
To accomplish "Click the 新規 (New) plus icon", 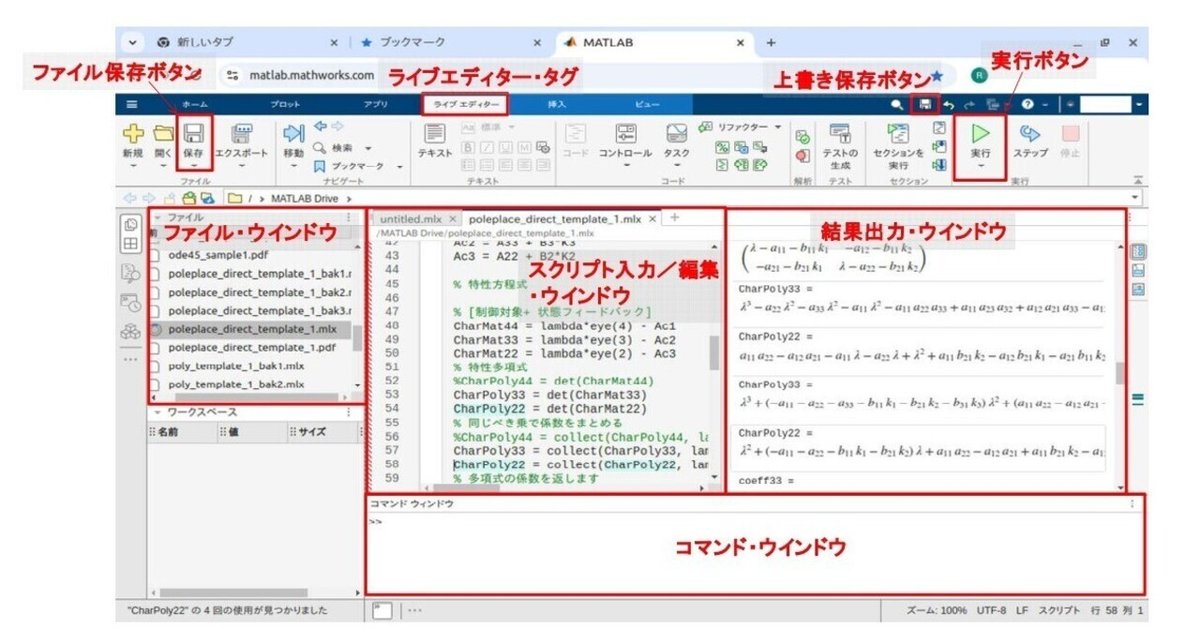I will [x=133, y=132].
